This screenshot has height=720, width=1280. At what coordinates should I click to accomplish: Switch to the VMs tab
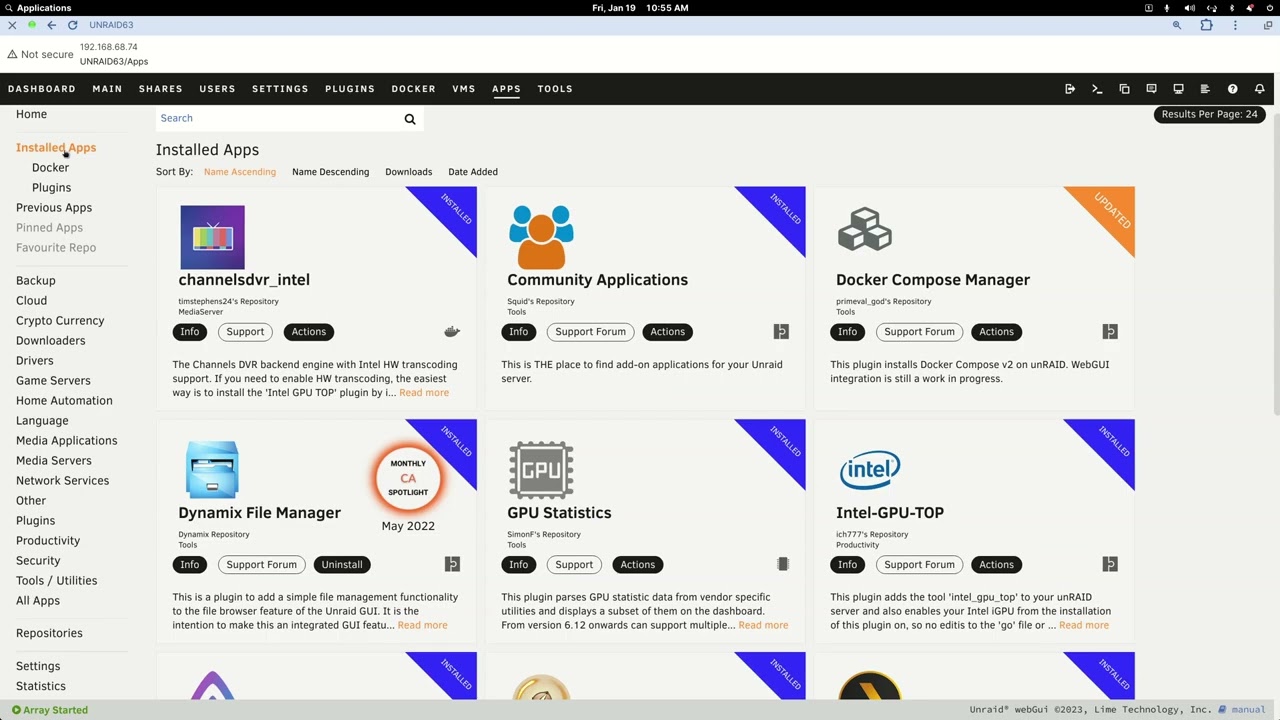464,89
